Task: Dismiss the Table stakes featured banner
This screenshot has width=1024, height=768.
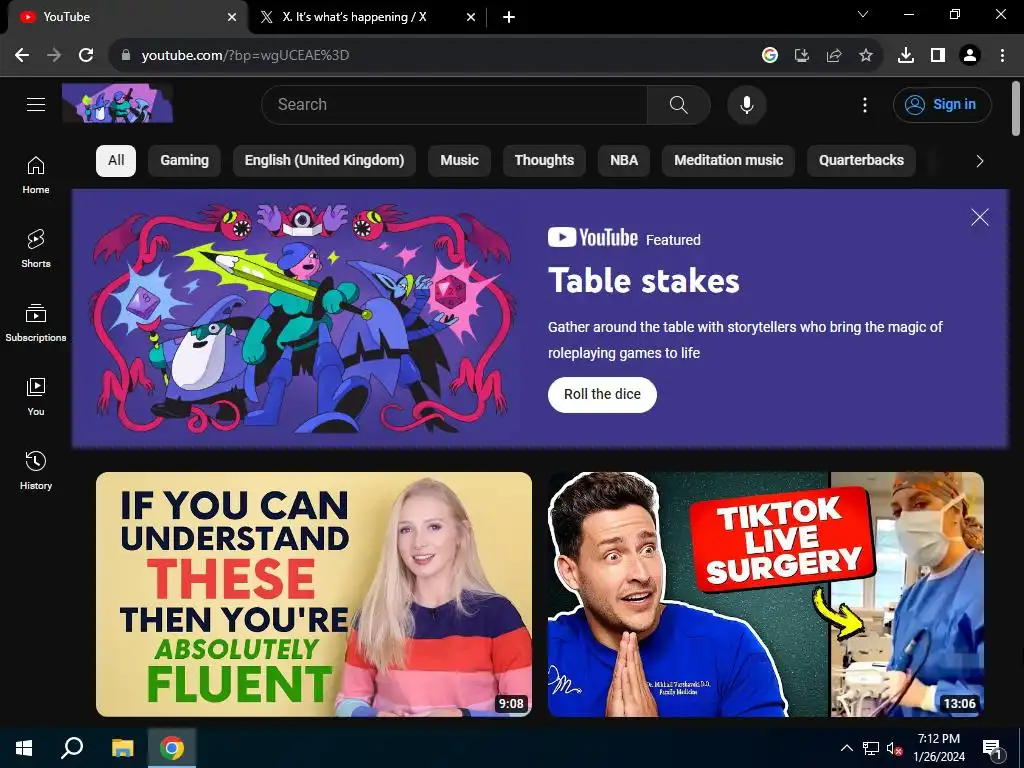Action: point(980,217)
